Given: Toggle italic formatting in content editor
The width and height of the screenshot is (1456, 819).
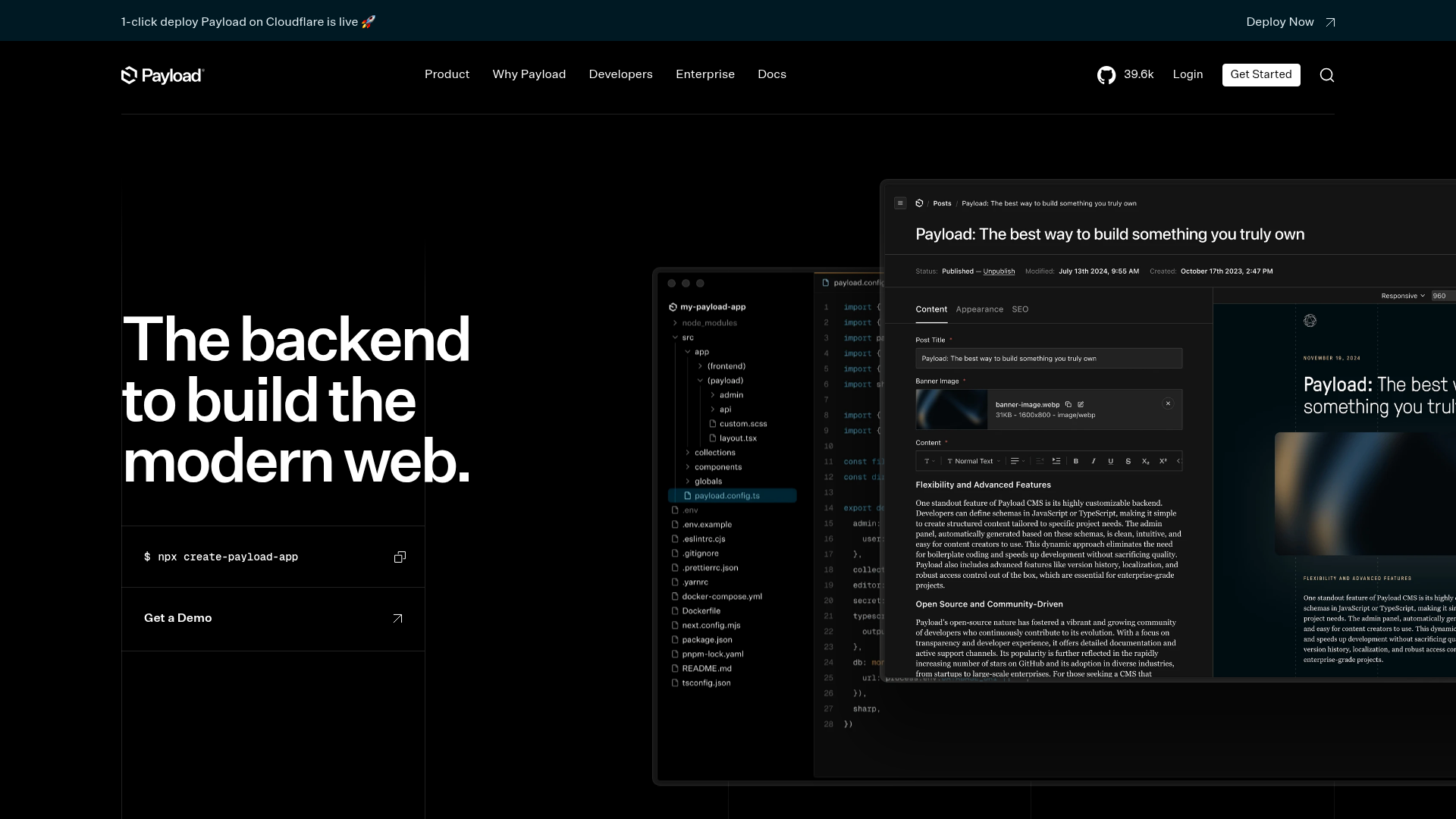Looking at the screenshot, I should [1093, 461].
